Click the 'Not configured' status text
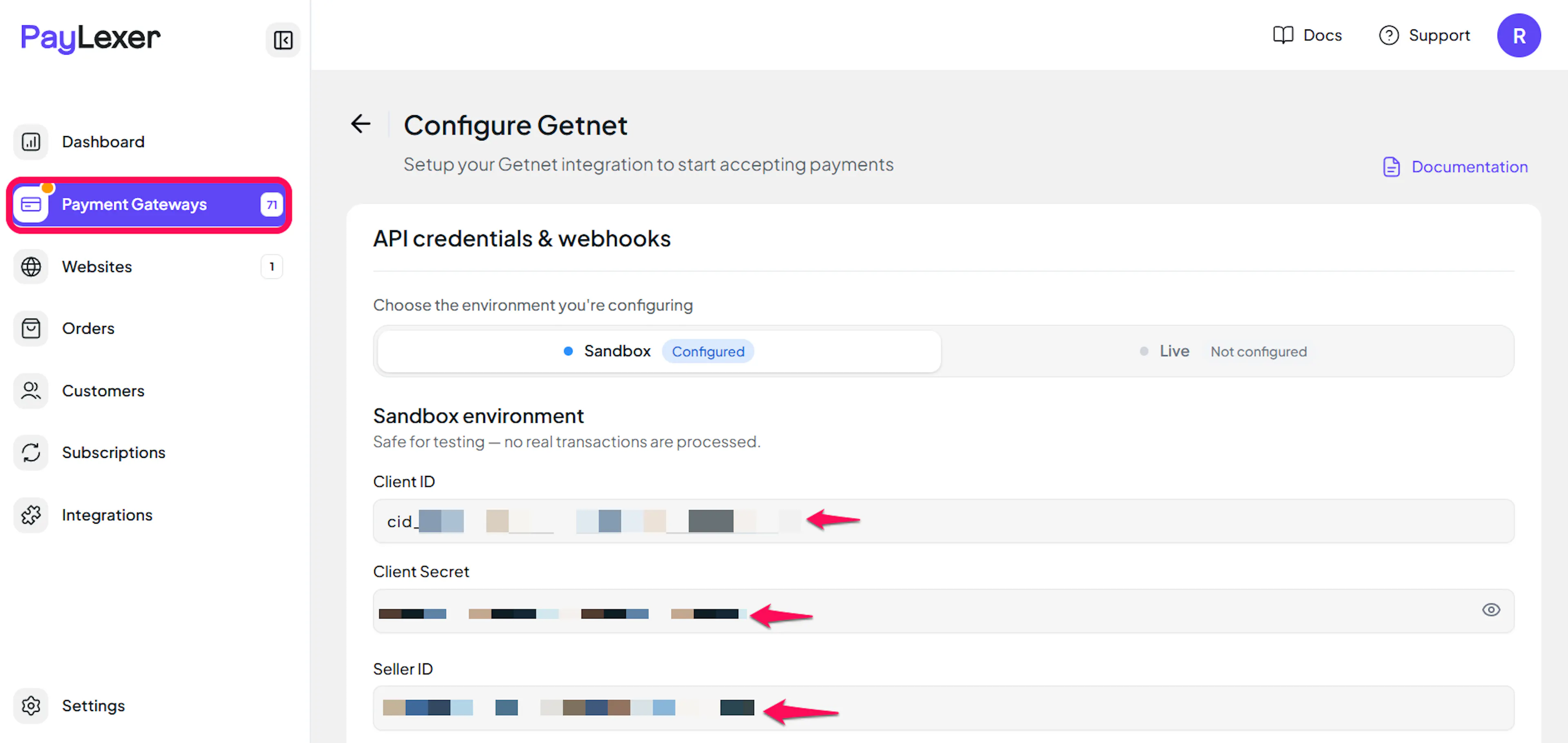This screenshot has height=743, width=1568. (x=1258, y=351)
